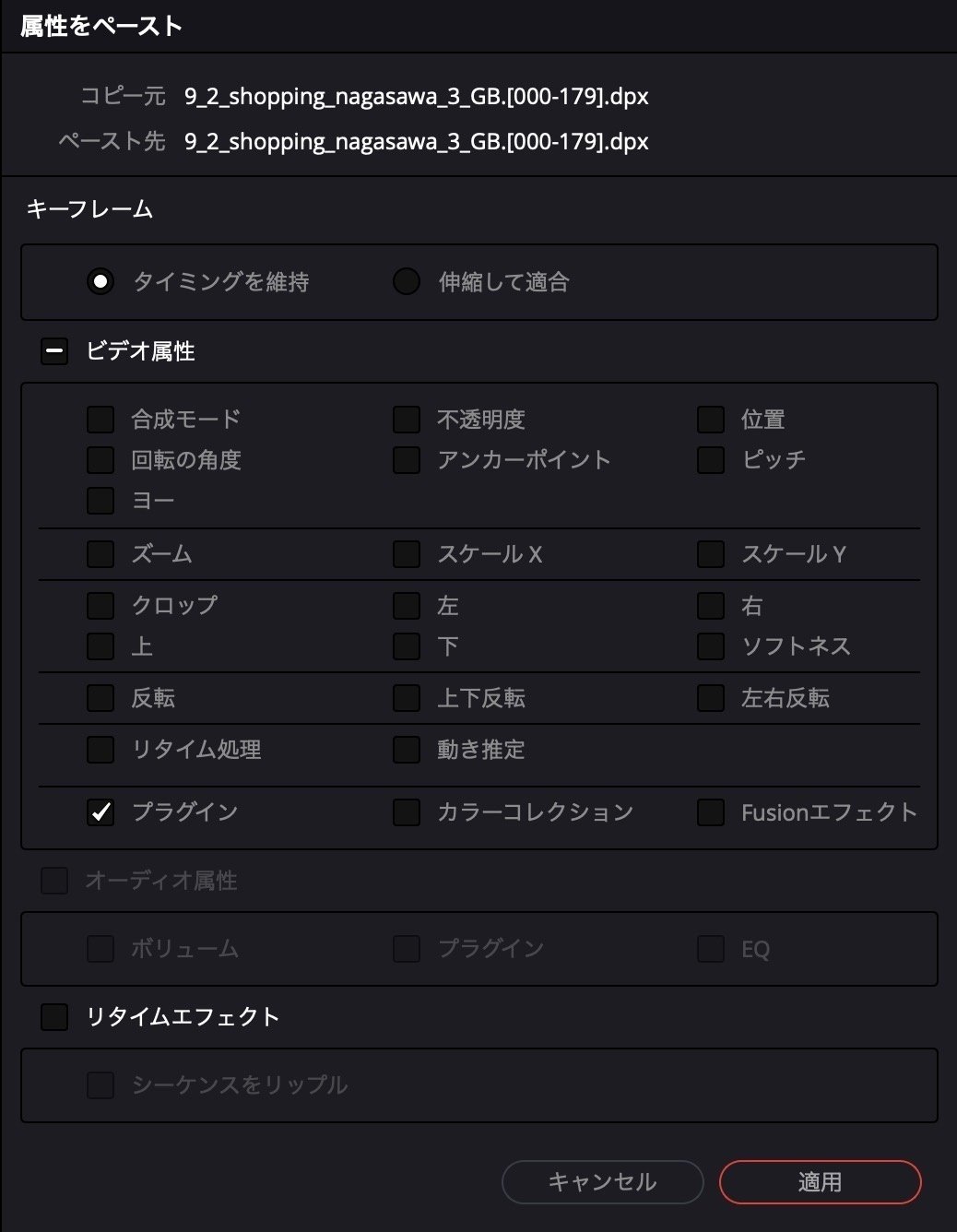Viewport: 957px width, 1232px height.
Task: Check the Fusionエフェクト checkbox
Action: click(710, 812)
